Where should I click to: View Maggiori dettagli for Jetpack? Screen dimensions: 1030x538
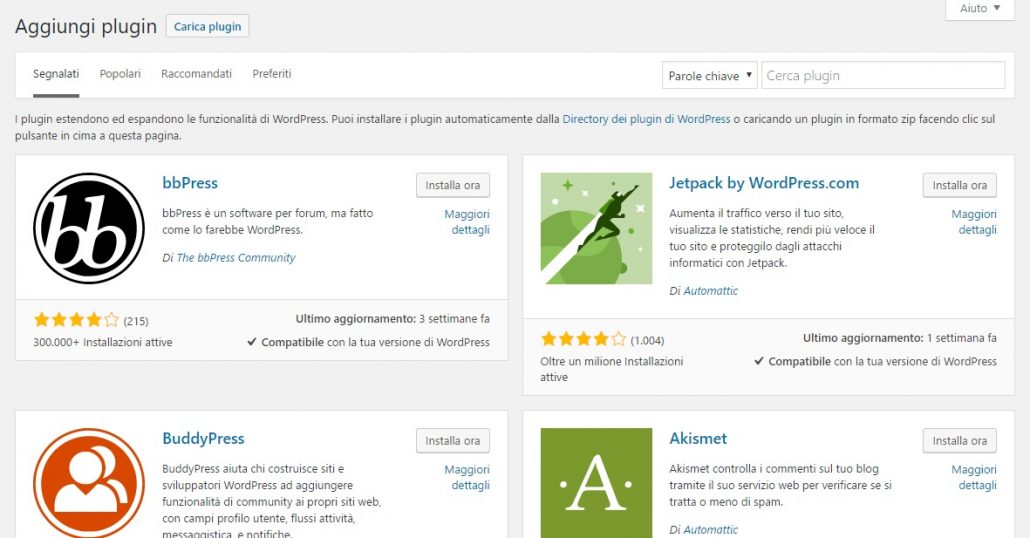pyautogui.click(x=974, y=222)
